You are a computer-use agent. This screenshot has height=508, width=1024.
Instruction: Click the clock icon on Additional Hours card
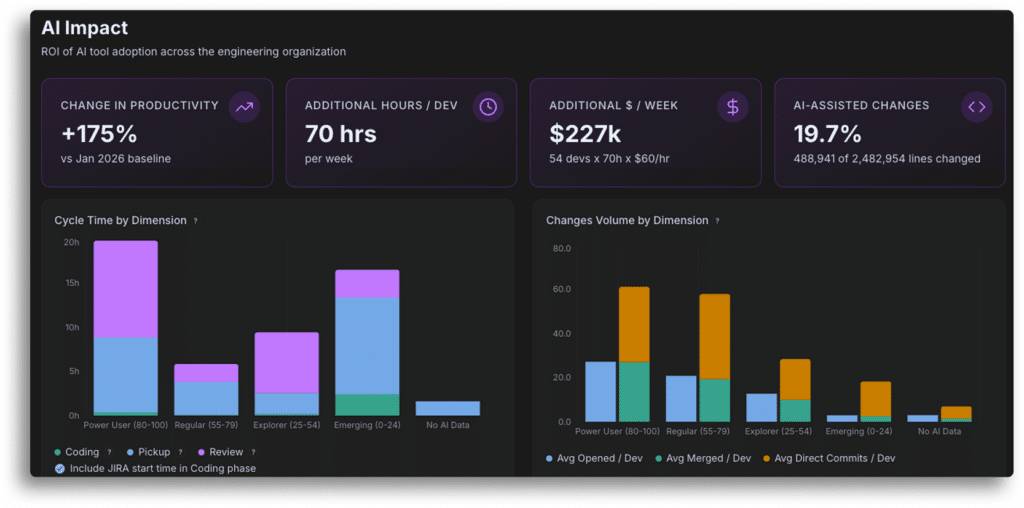[488, 107]
